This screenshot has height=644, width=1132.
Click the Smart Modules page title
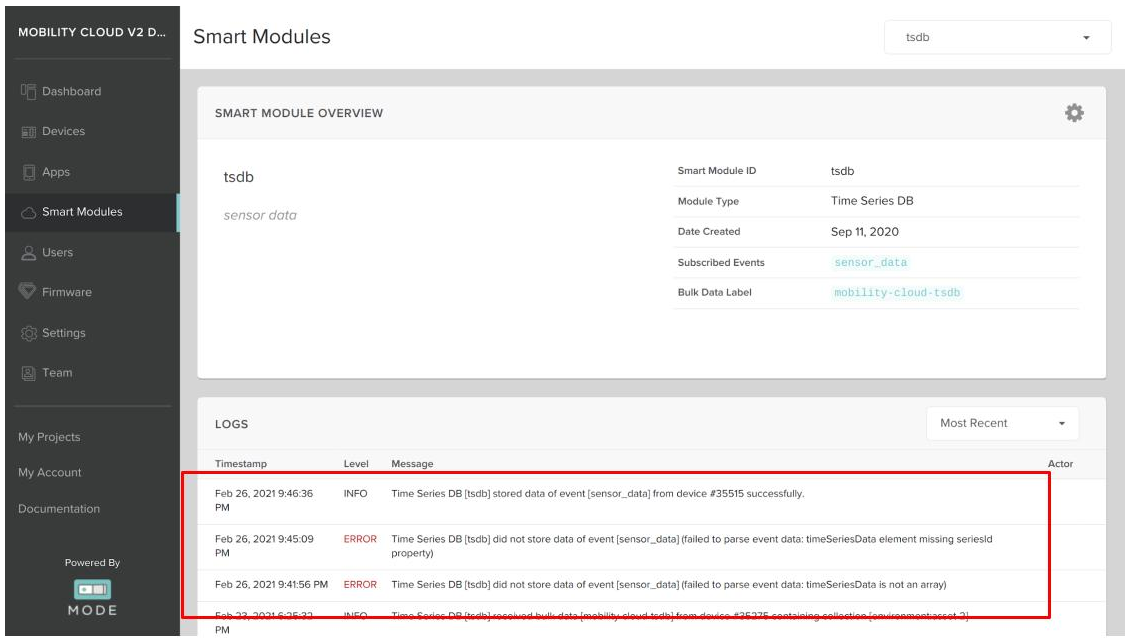coord(262,37)
